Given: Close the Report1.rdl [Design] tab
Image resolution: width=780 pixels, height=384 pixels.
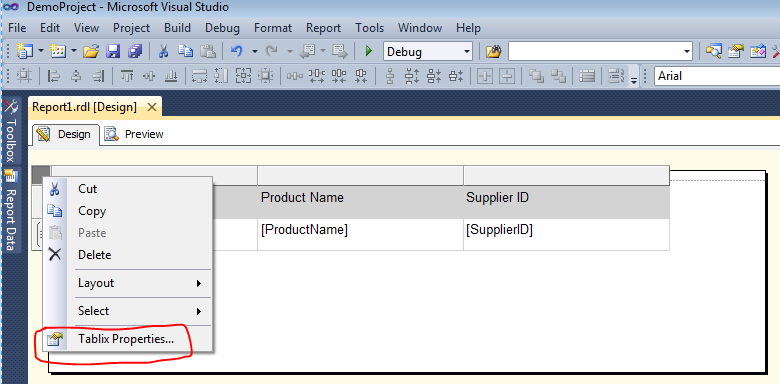Looking at the screenshot, I should tap(152, 107).
